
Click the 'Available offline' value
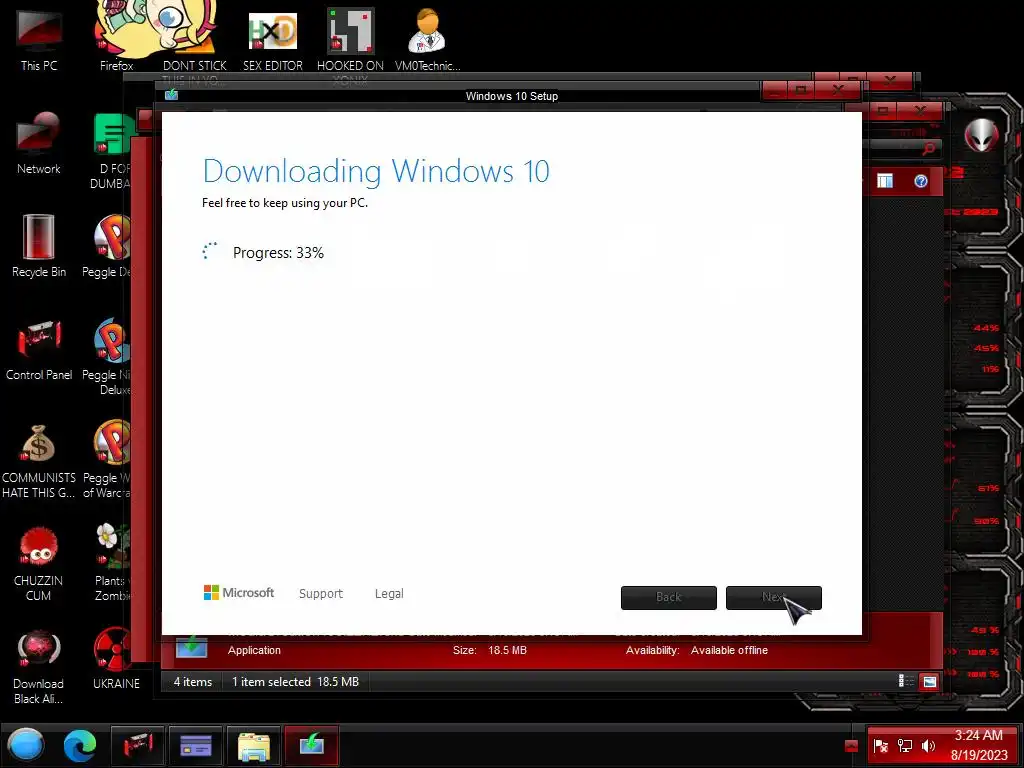729,650
